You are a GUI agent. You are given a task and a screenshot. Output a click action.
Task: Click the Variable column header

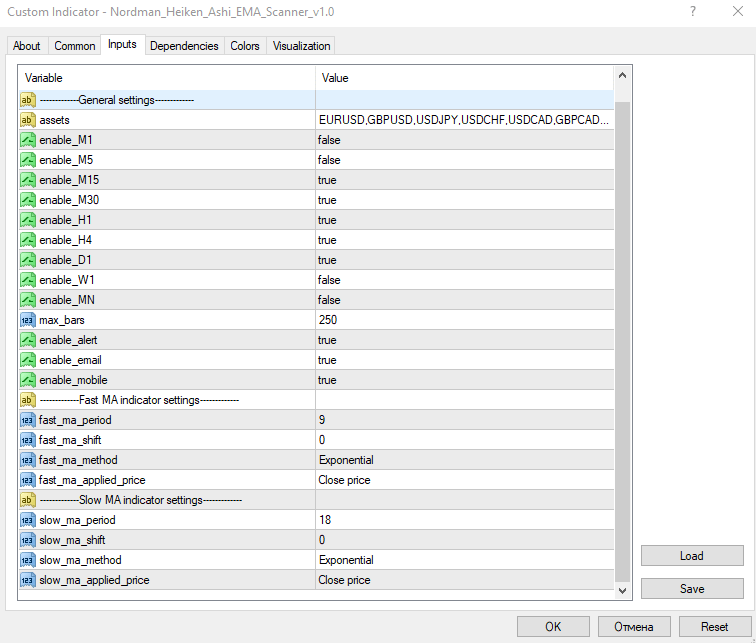pos(167,78)
